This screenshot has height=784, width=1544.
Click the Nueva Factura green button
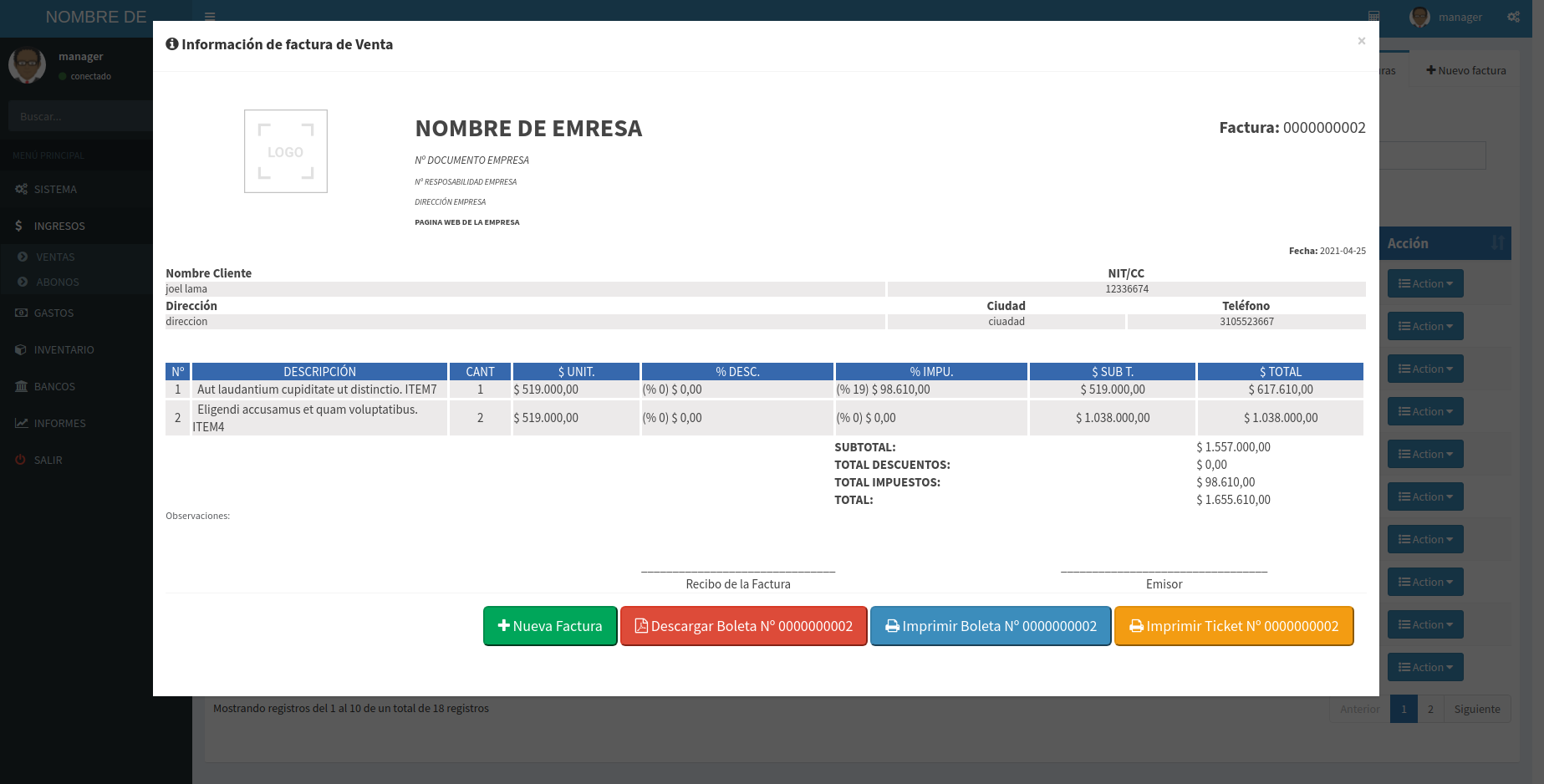coord(550,626)
